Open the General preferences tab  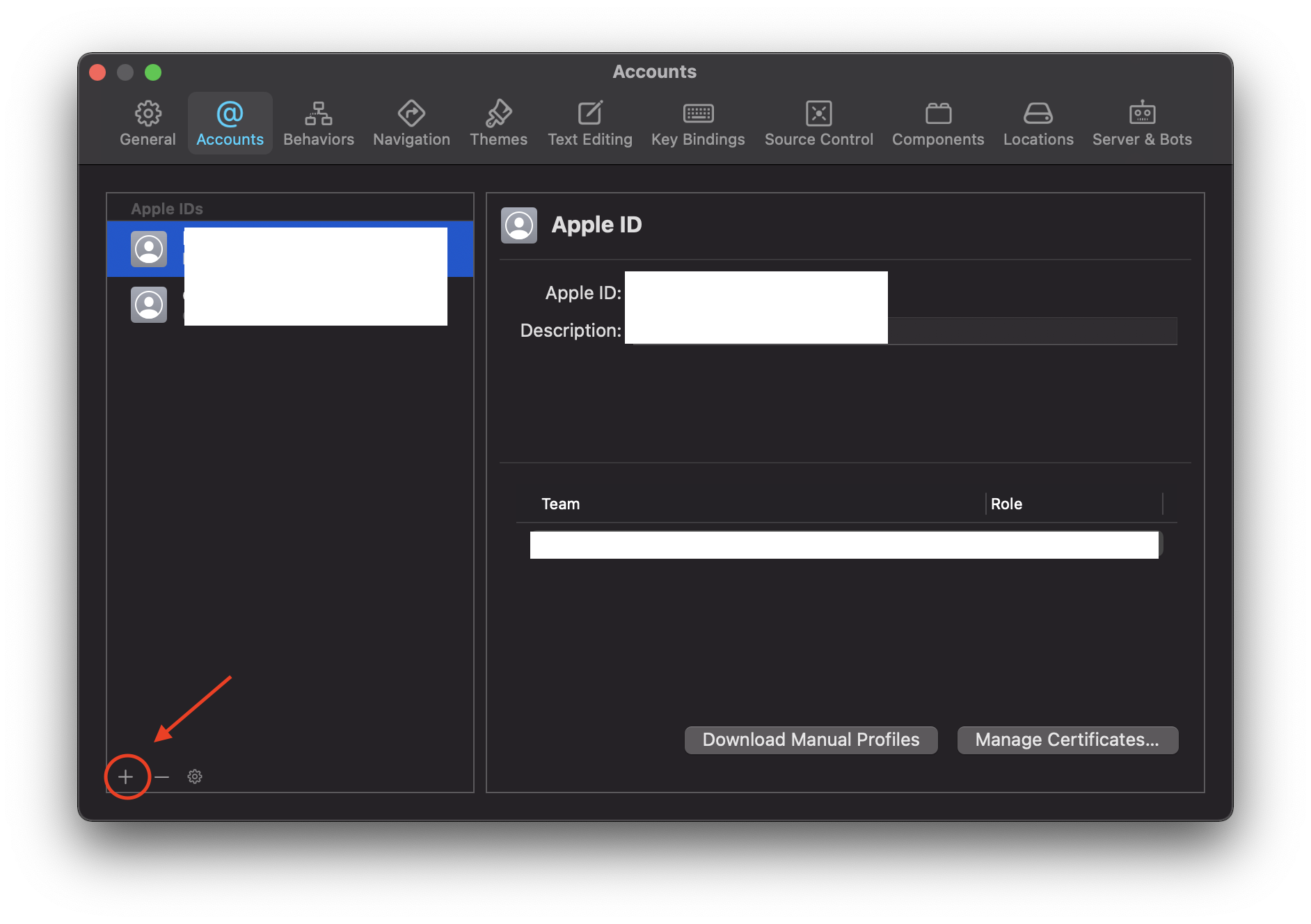(x=148, y=123)
